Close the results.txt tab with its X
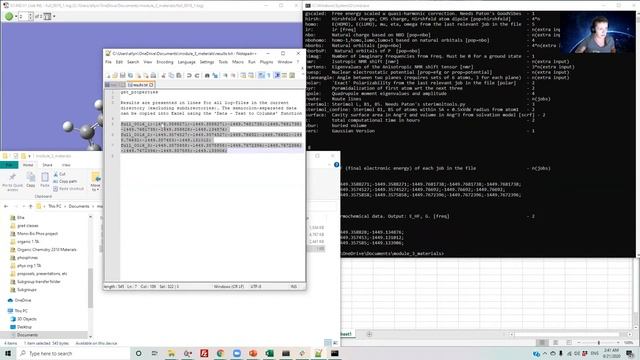The height and width of the screenshot is (360, 640). pos(151,85)
